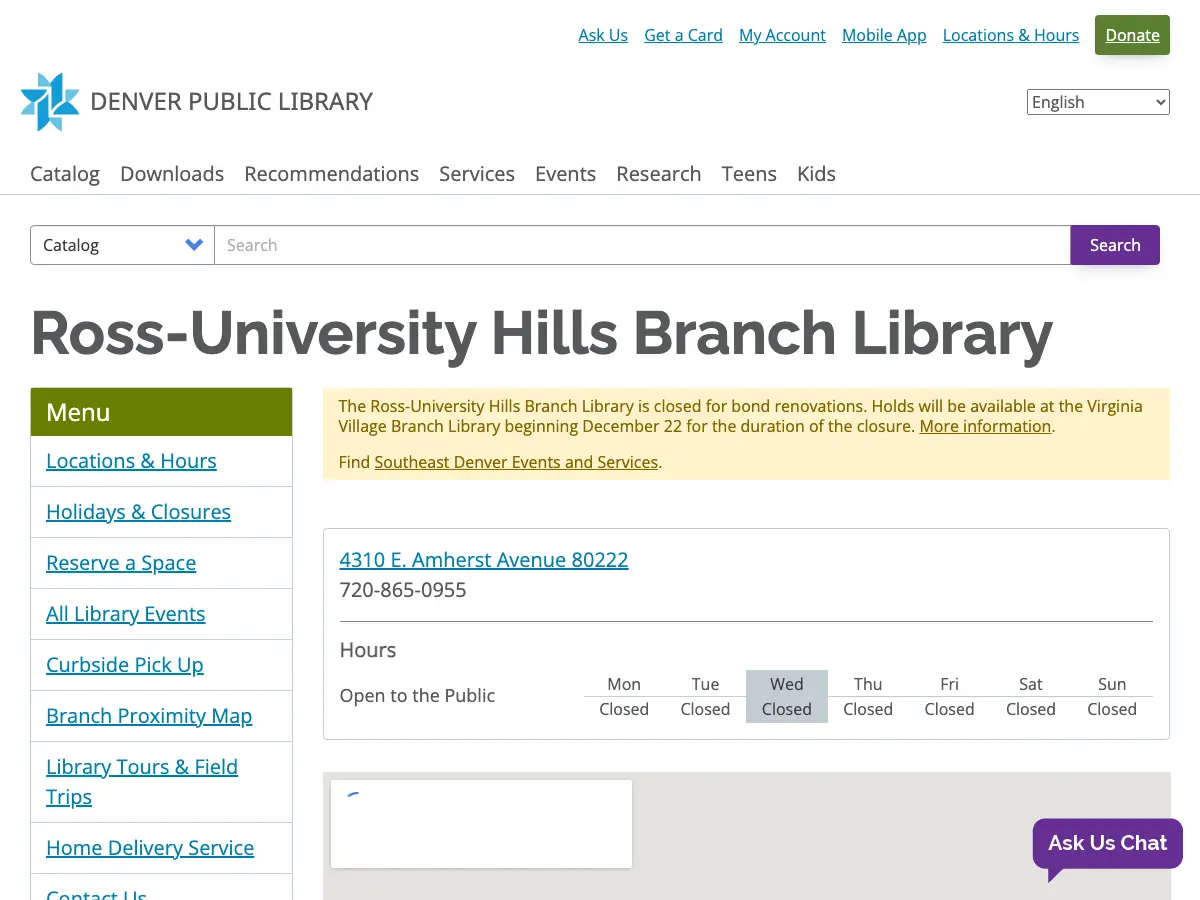
Task: Click into the Search text field
Action: coord(642,245)
